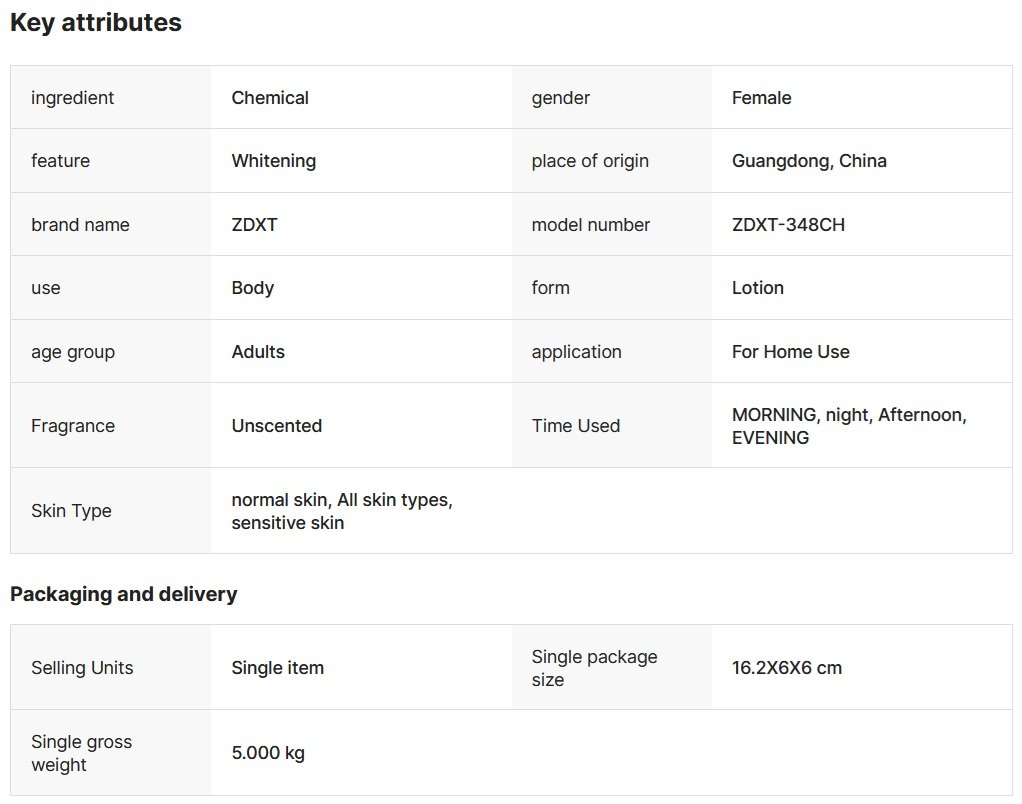Click the age group value Adults
Screen dimensions: 1022x804
[x=258, y=352]
